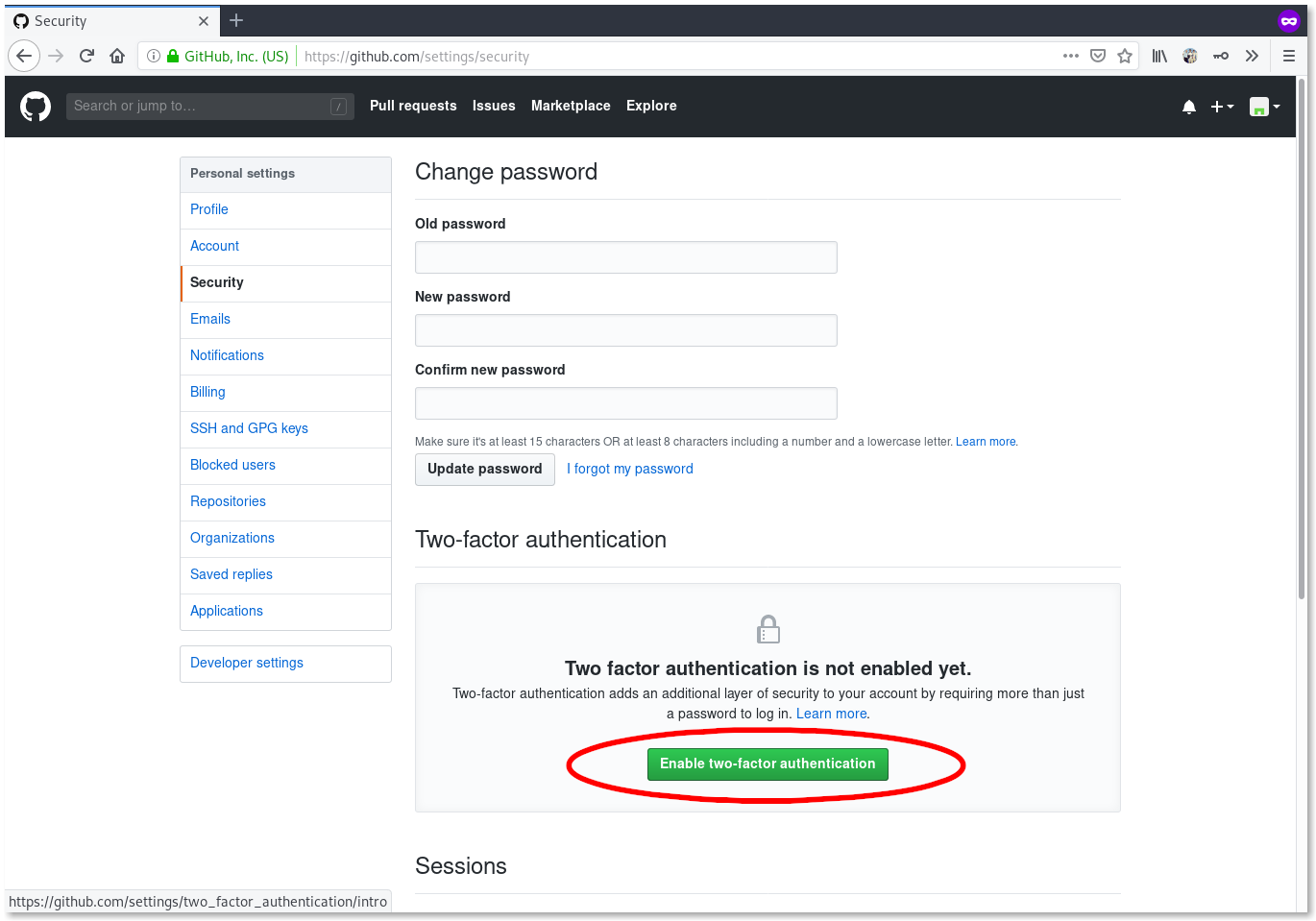The height and width of the screenshot is (921, 1316).
Task: Bookmark this page with star icon
Action: [1125, 56]
